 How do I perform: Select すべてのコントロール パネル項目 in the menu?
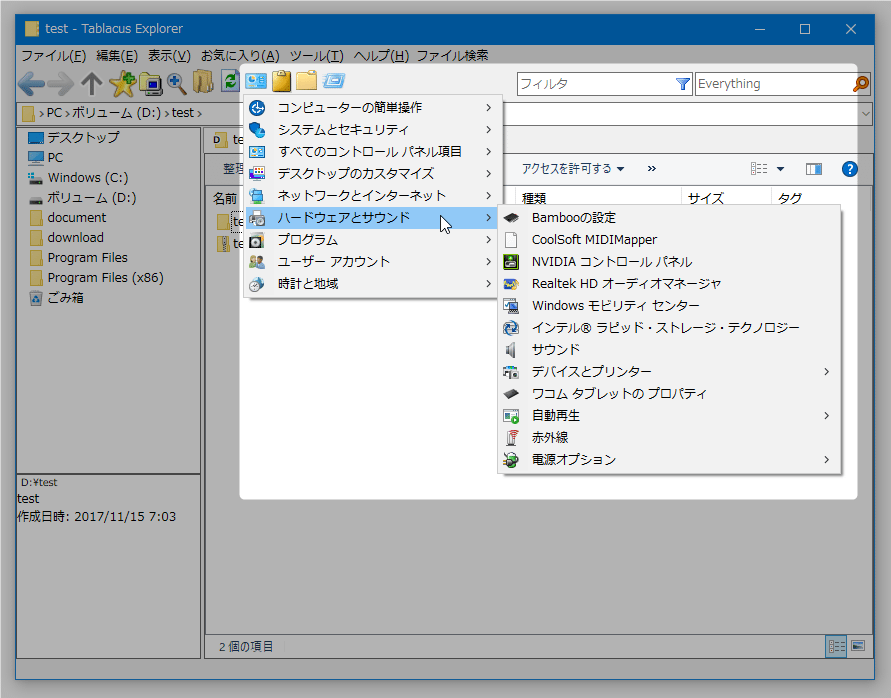pyautogui.click(x=371, y=152)
